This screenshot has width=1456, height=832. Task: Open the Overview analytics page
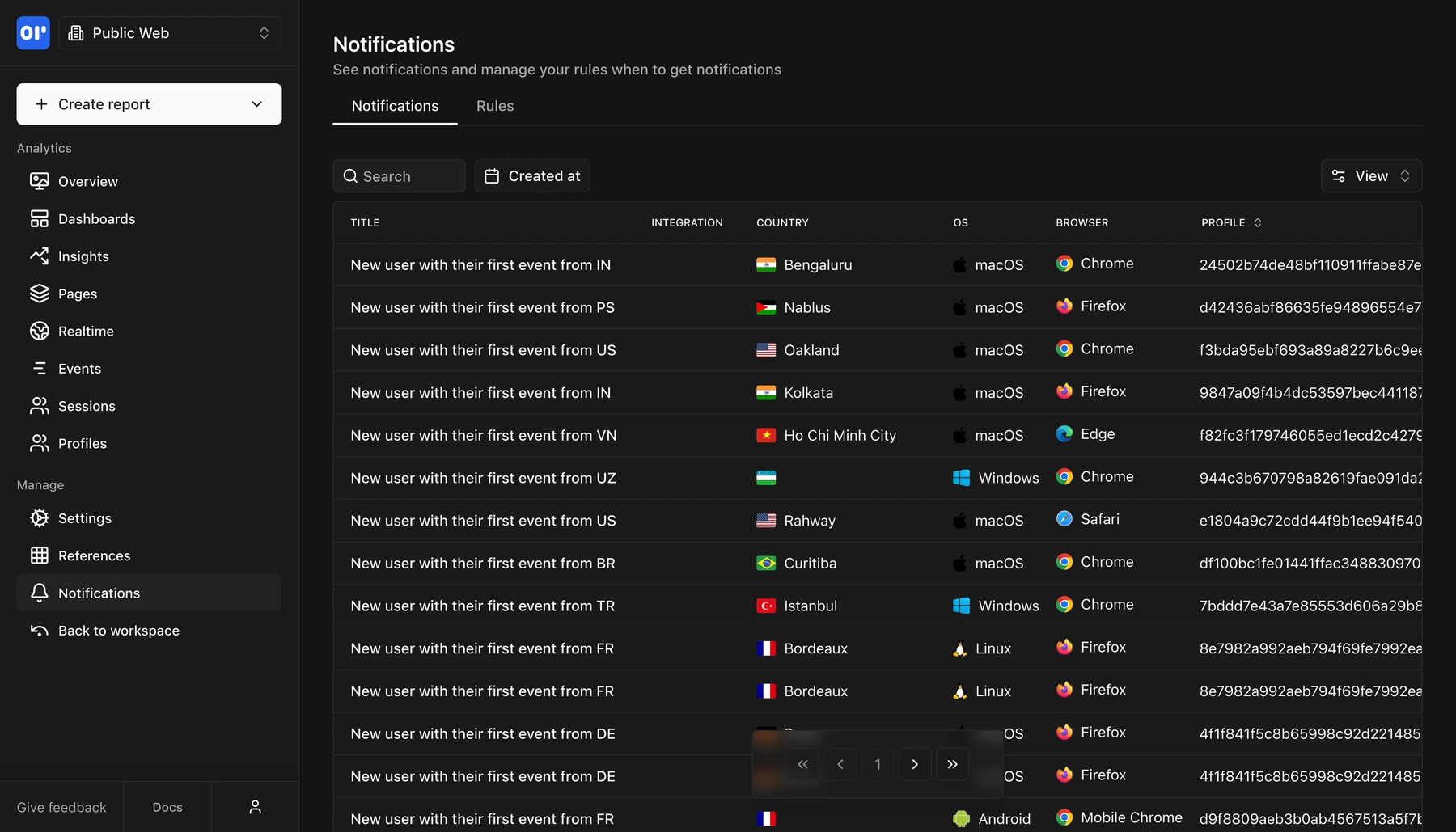(x=87, y=181)
